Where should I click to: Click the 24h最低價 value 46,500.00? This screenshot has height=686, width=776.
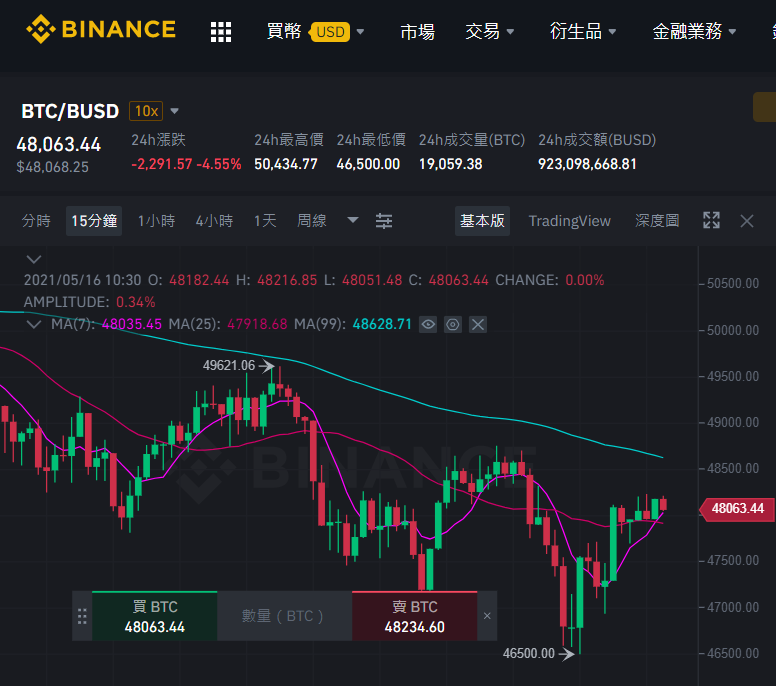[368, 164]
